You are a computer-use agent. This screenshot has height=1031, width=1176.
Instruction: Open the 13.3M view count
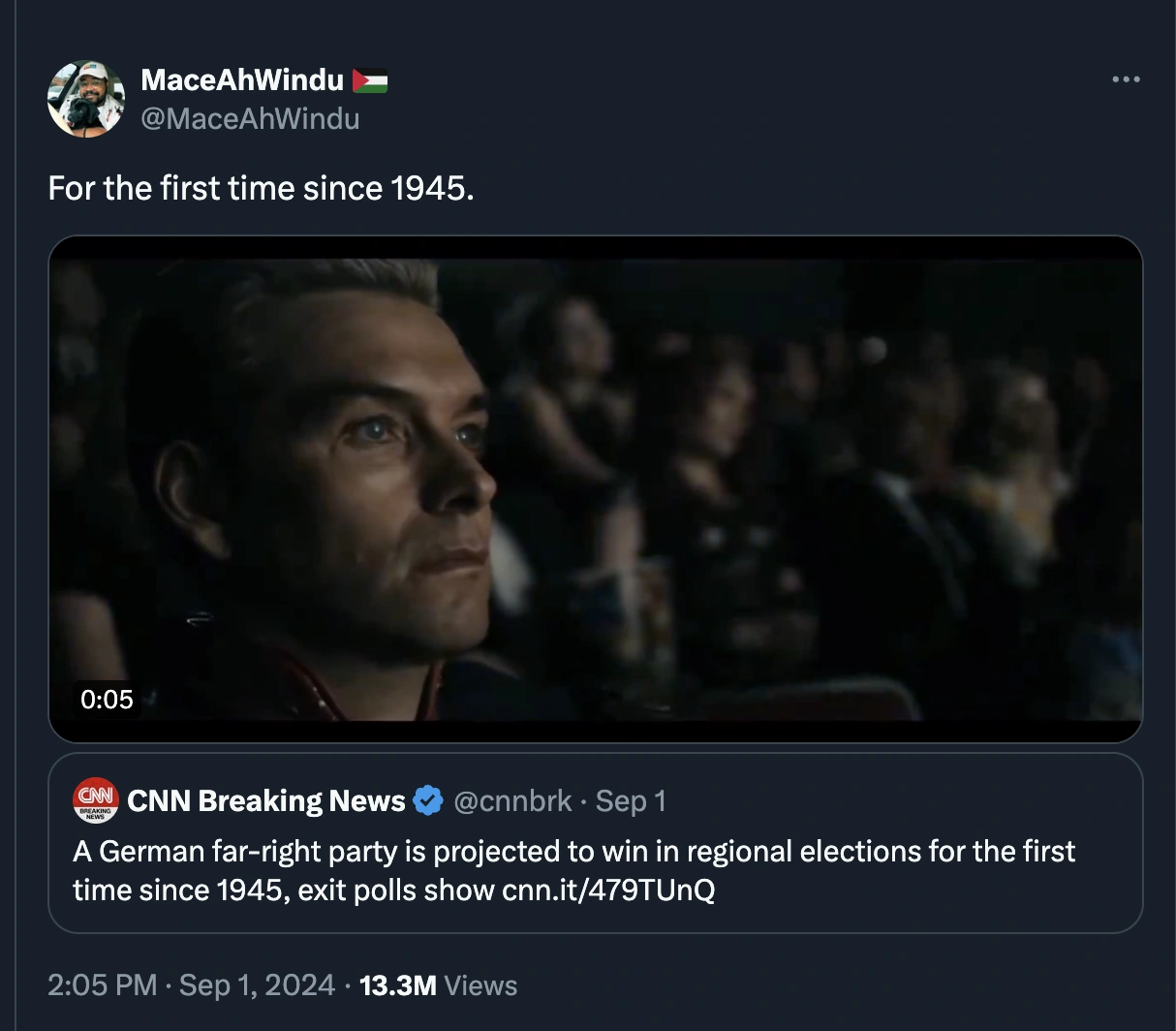point(397,985)
